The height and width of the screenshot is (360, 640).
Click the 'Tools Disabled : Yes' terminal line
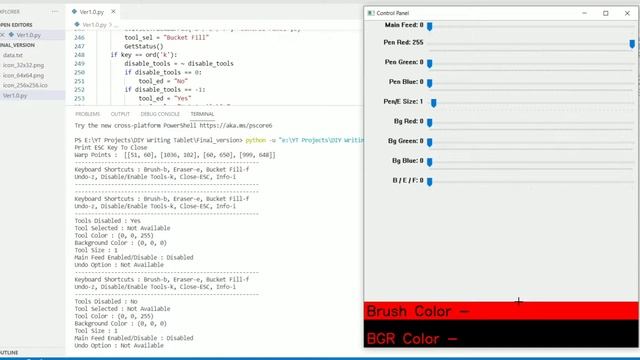point(107,221)
